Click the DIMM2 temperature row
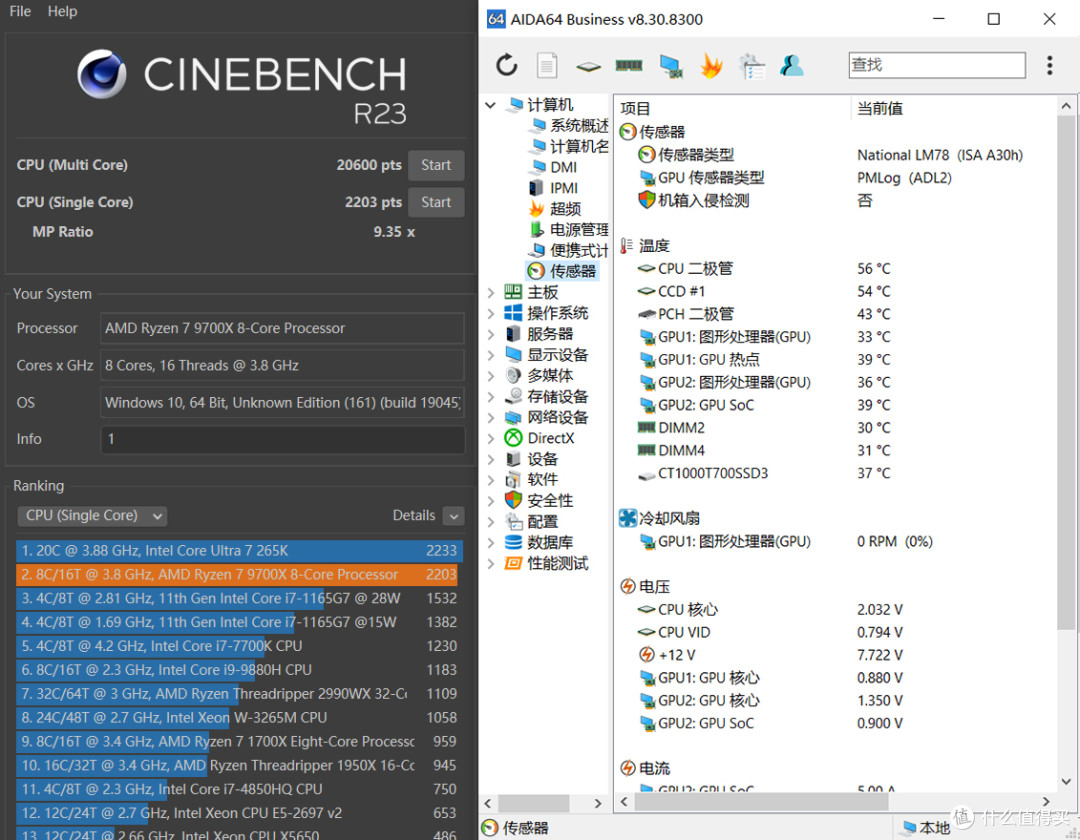This screenshot has width=1080, height=840. pyautogui.click(x=835, y=428)
